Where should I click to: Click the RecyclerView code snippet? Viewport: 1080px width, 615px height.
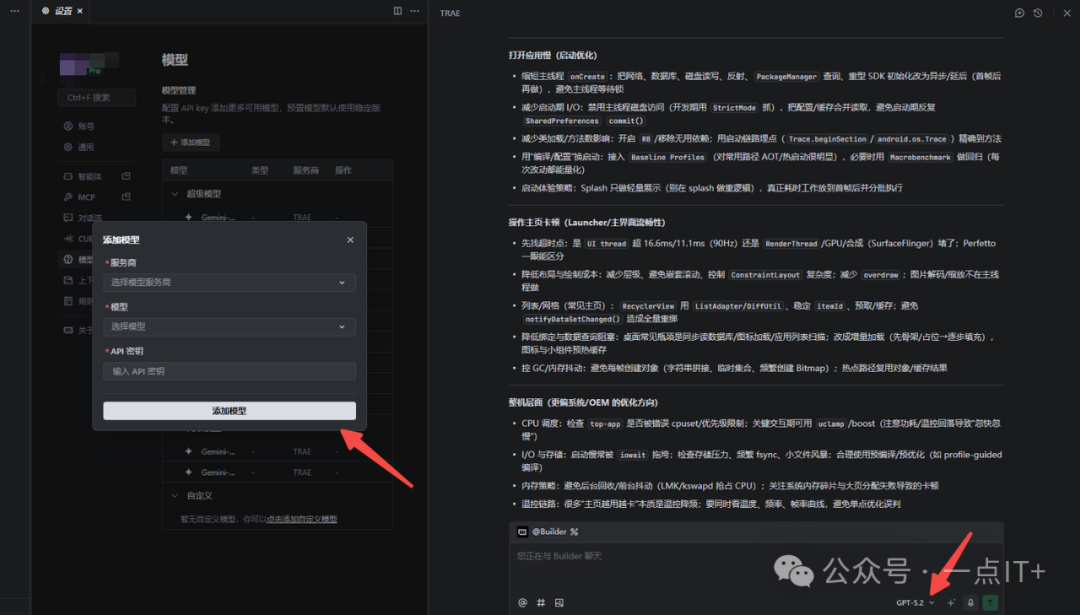[647, 306]
